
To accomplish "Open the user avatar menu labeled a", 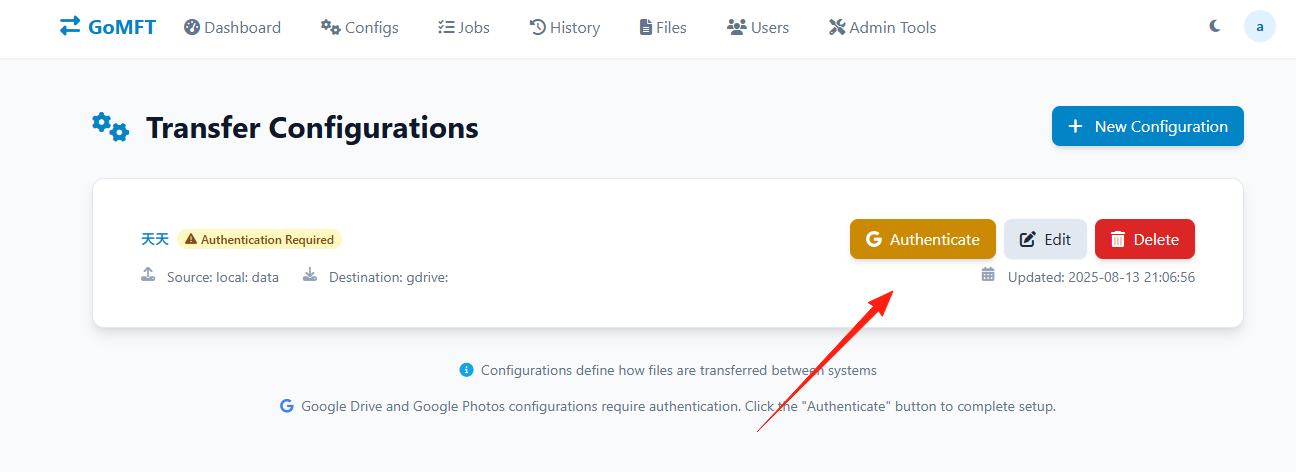I will [1260, 27].
